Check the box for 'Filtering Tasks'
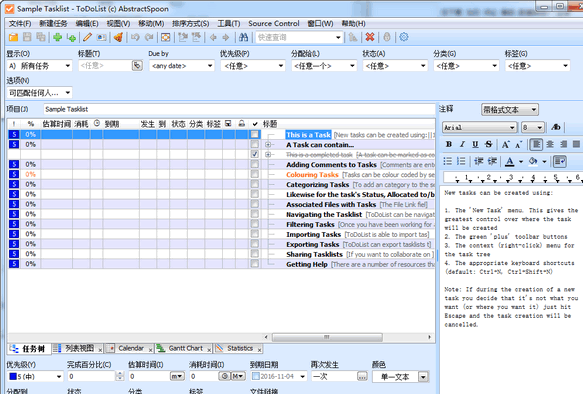583x394 pixels. click(x=254, y=224)
